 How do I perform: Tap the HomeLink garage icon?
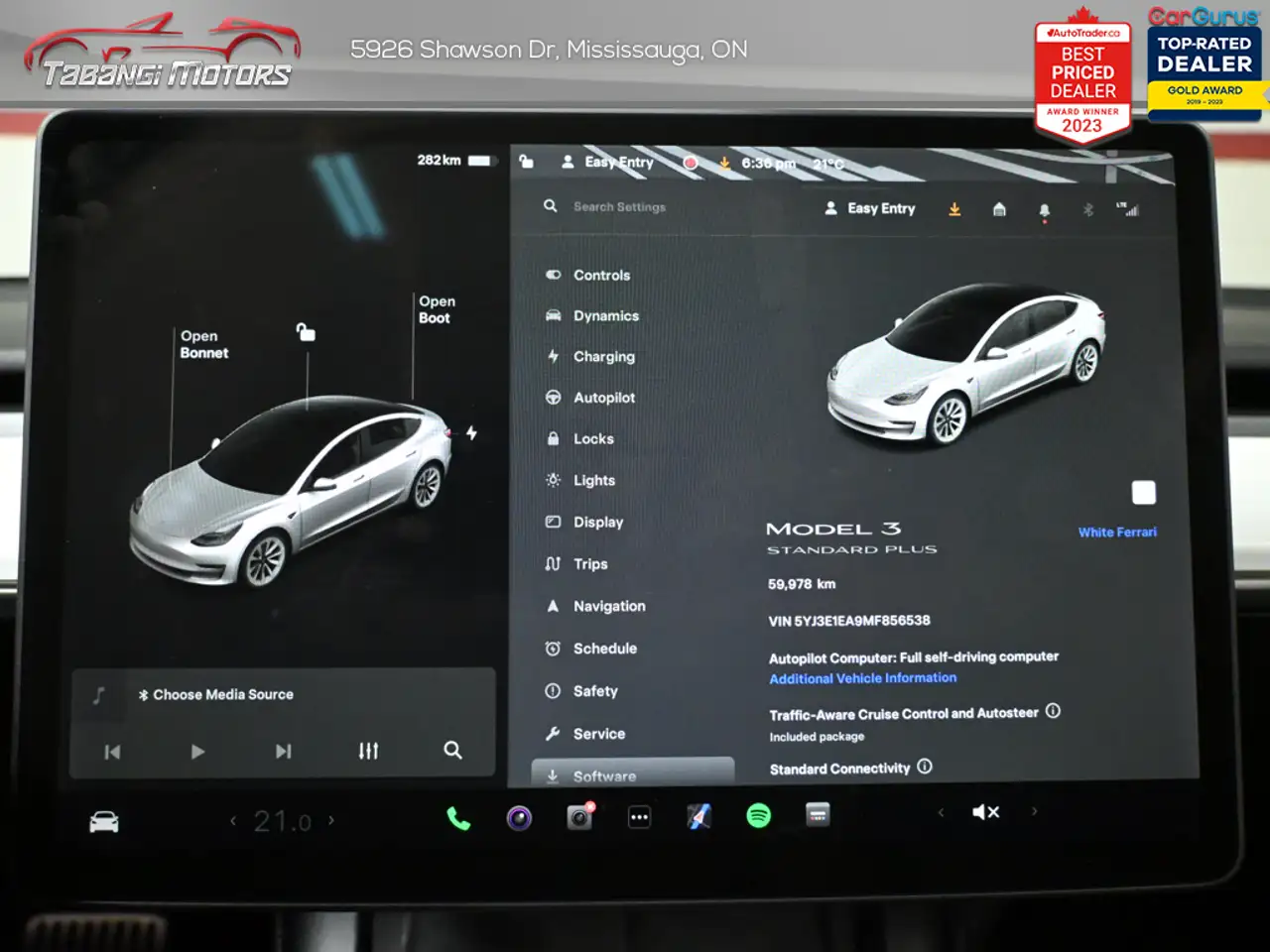click(999, 209)
